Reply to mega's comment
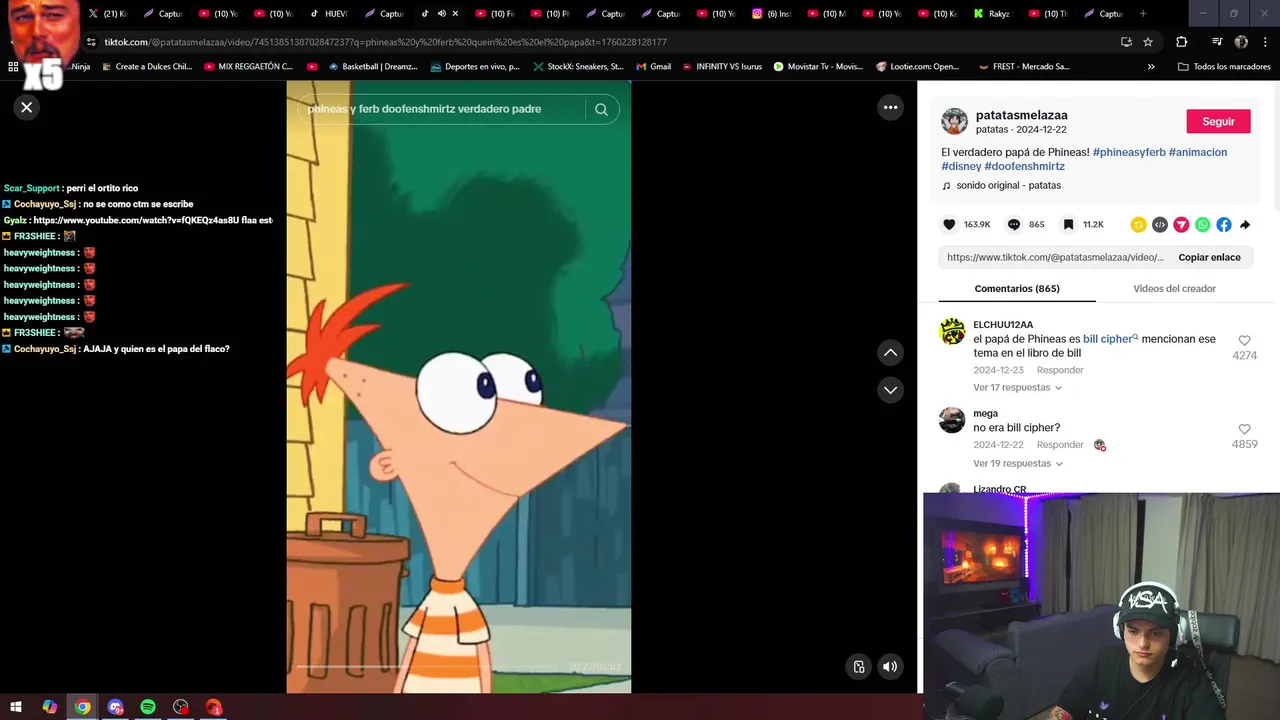Viewport: 1280px width, 720px height. (x=1060, y=444)
